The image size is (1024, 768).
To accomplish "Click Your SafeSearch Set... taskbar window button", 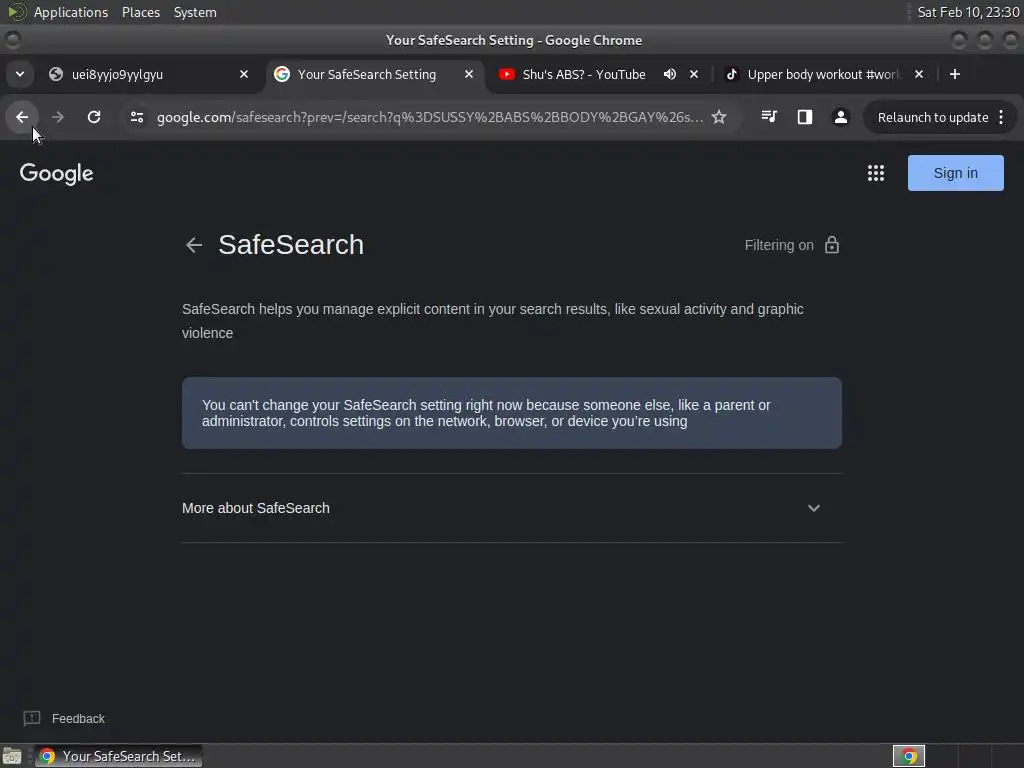I will [x=118, y=756].
